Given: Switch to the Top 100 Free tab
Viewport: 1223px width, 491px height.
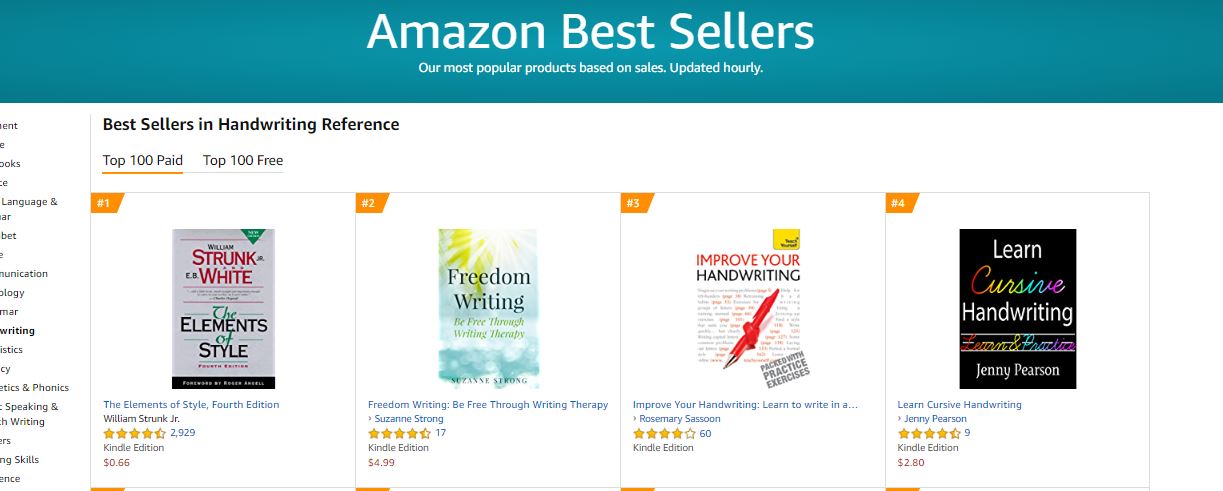Looking at the screenshot, I should (x=243, y=161).
